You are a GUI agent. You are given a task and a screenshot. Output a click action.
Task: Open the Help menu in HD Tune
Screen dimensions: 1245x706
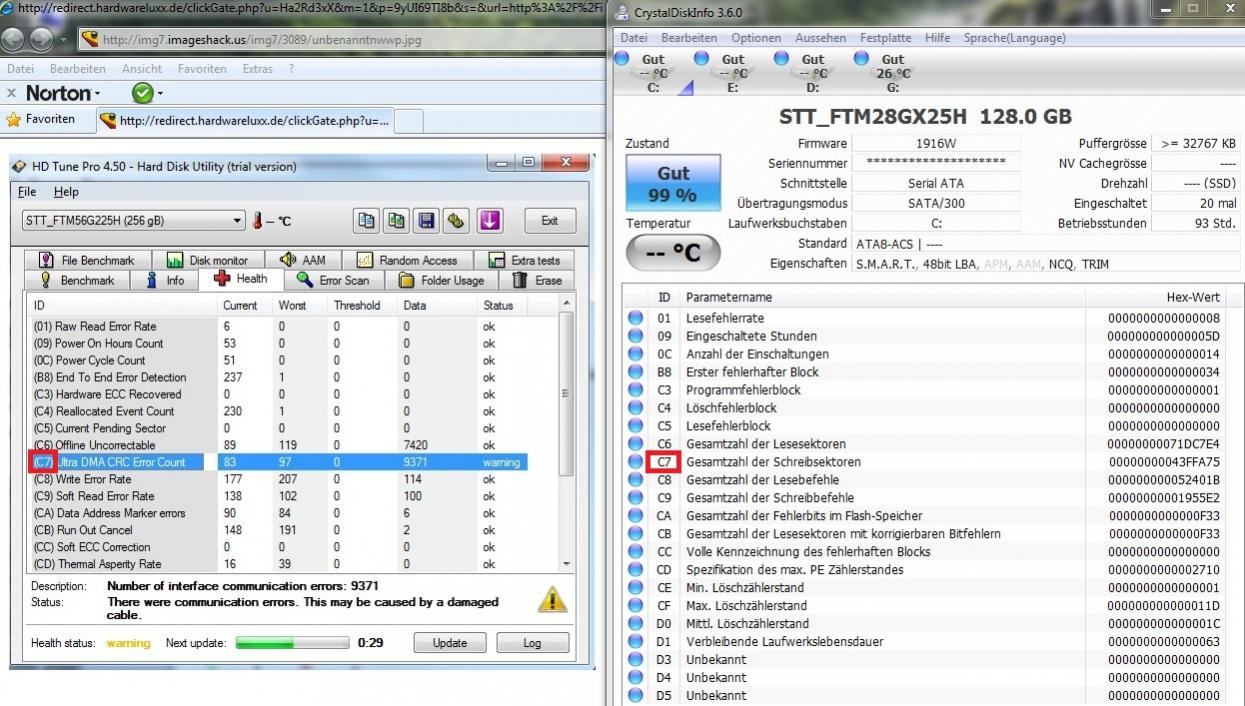coord(66,192)
